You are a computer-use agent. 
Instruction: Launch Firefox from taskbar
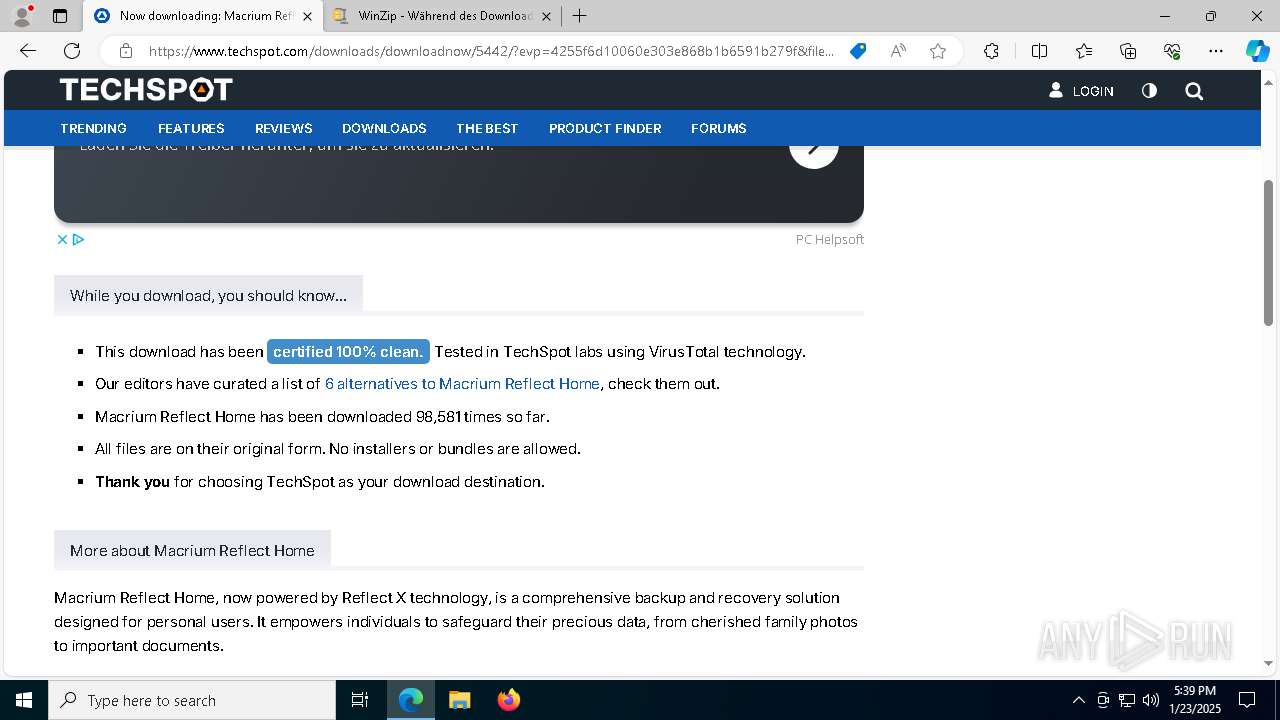(x=508, y=700)
